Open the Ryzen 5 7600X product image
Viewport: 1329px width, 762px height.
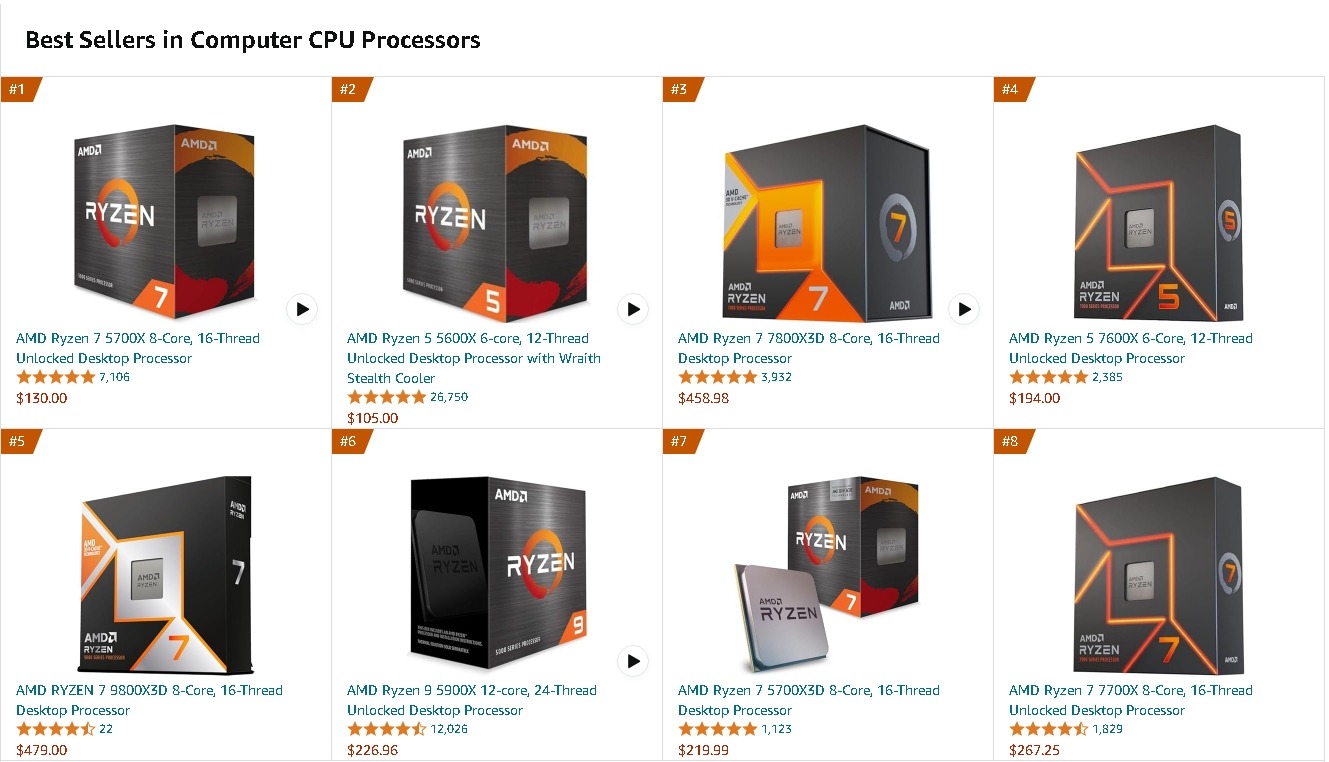[1158, 222]
